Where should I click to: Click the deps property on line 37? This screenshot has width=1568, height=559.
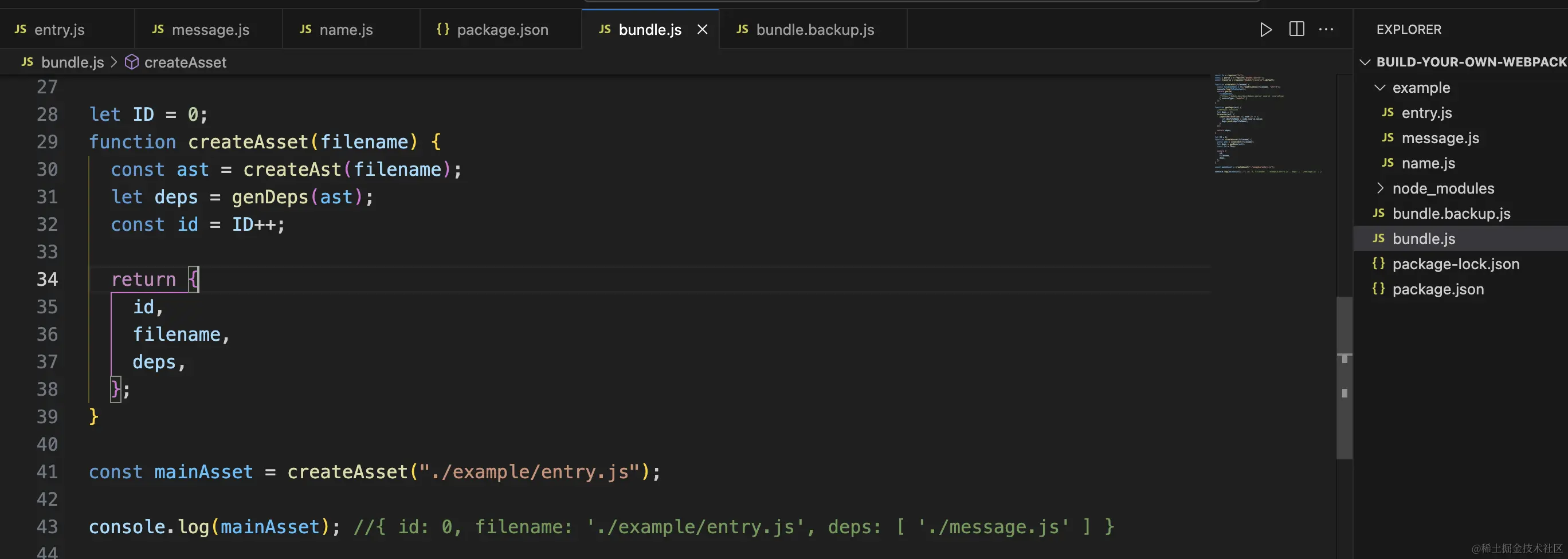click(x=154, y=362)
